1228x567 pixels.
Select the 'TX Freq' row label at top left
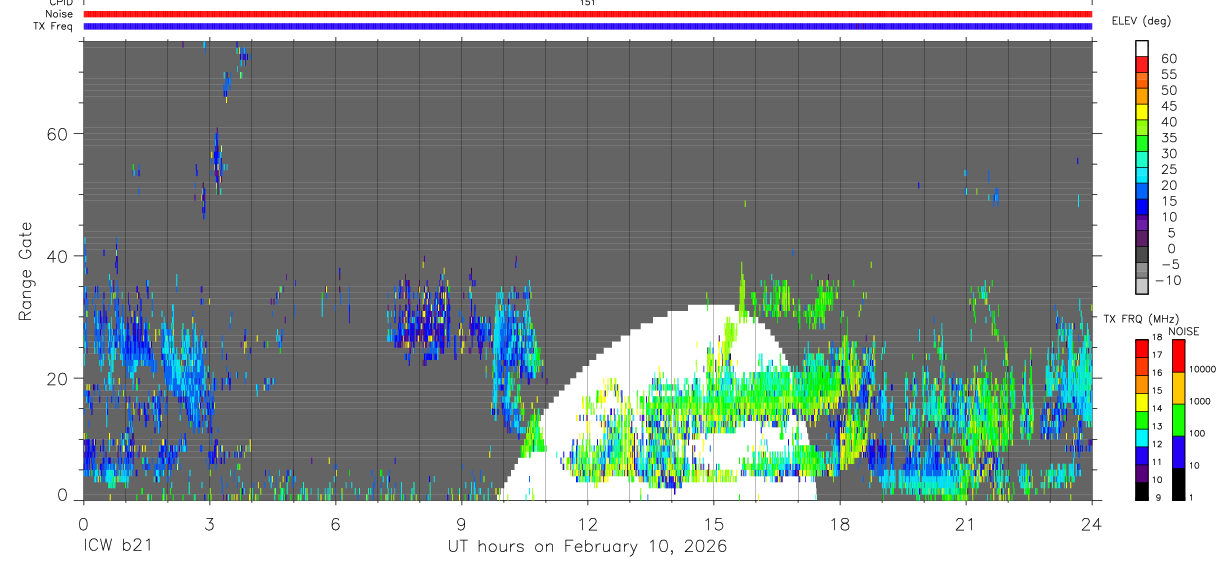click(53, 26)
